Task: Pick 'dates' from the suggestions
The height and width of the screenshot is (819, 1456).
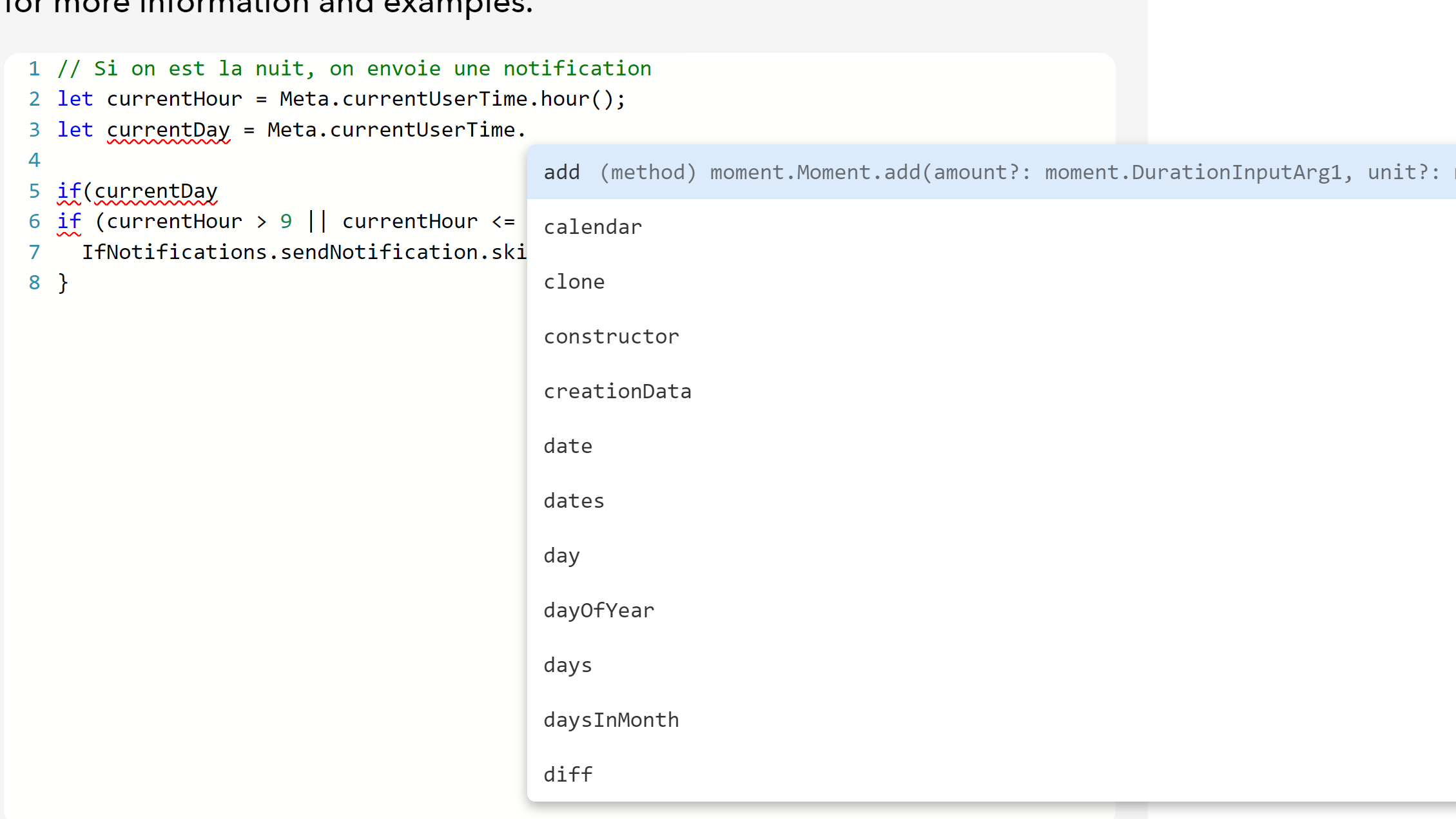Action: 574,501
